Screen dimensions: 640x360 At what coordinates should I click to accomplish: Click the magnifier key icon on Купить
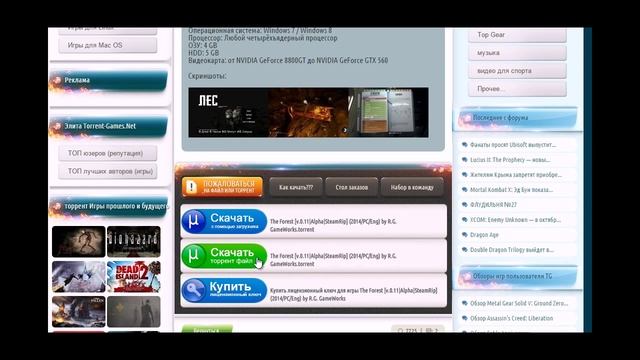point(193,291)
